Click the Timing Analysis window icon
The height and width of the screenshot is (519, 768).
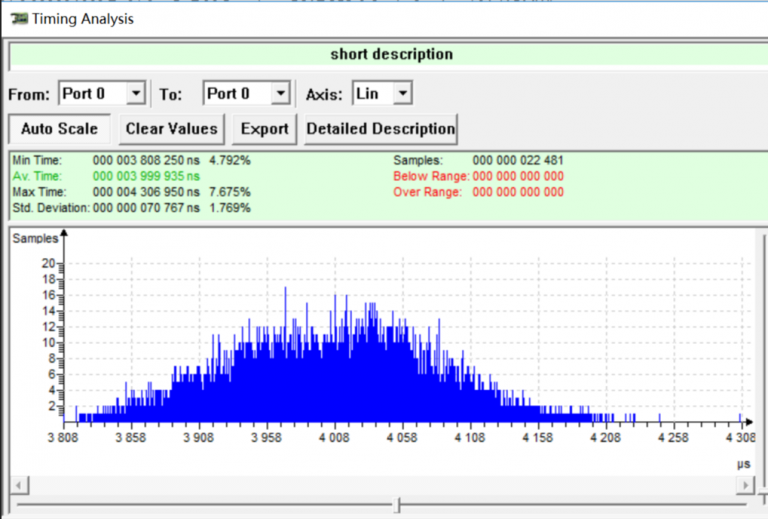pyautogui.click(x=18, y=18)
